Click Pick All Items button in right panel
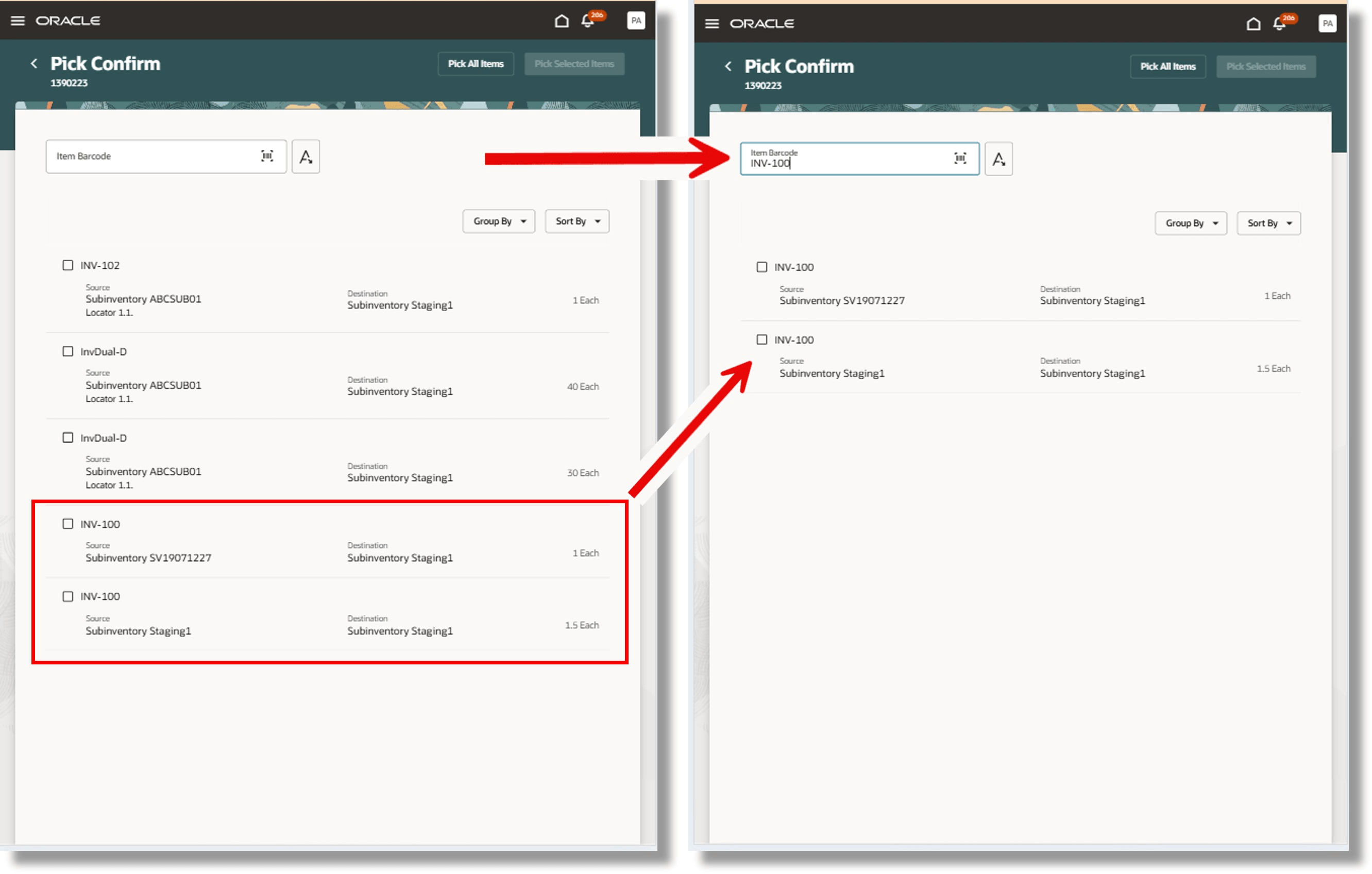 [1167, 66]
